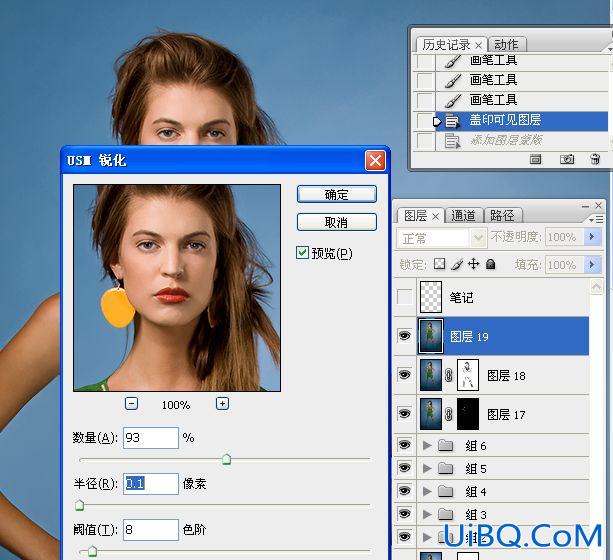Expand the 组 3 group triangle
613x560 pixels.
[427, 514]
